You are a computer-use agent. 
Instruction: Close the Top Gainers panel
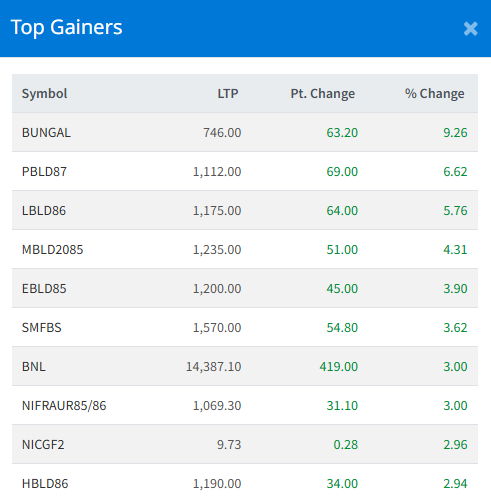[470, 29]
